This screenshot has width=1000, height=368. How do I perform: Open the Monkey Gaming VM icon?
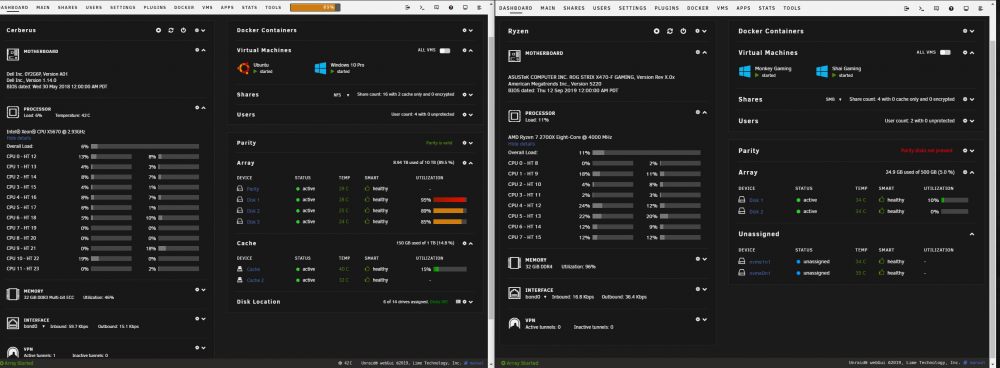tap(744, 71)
